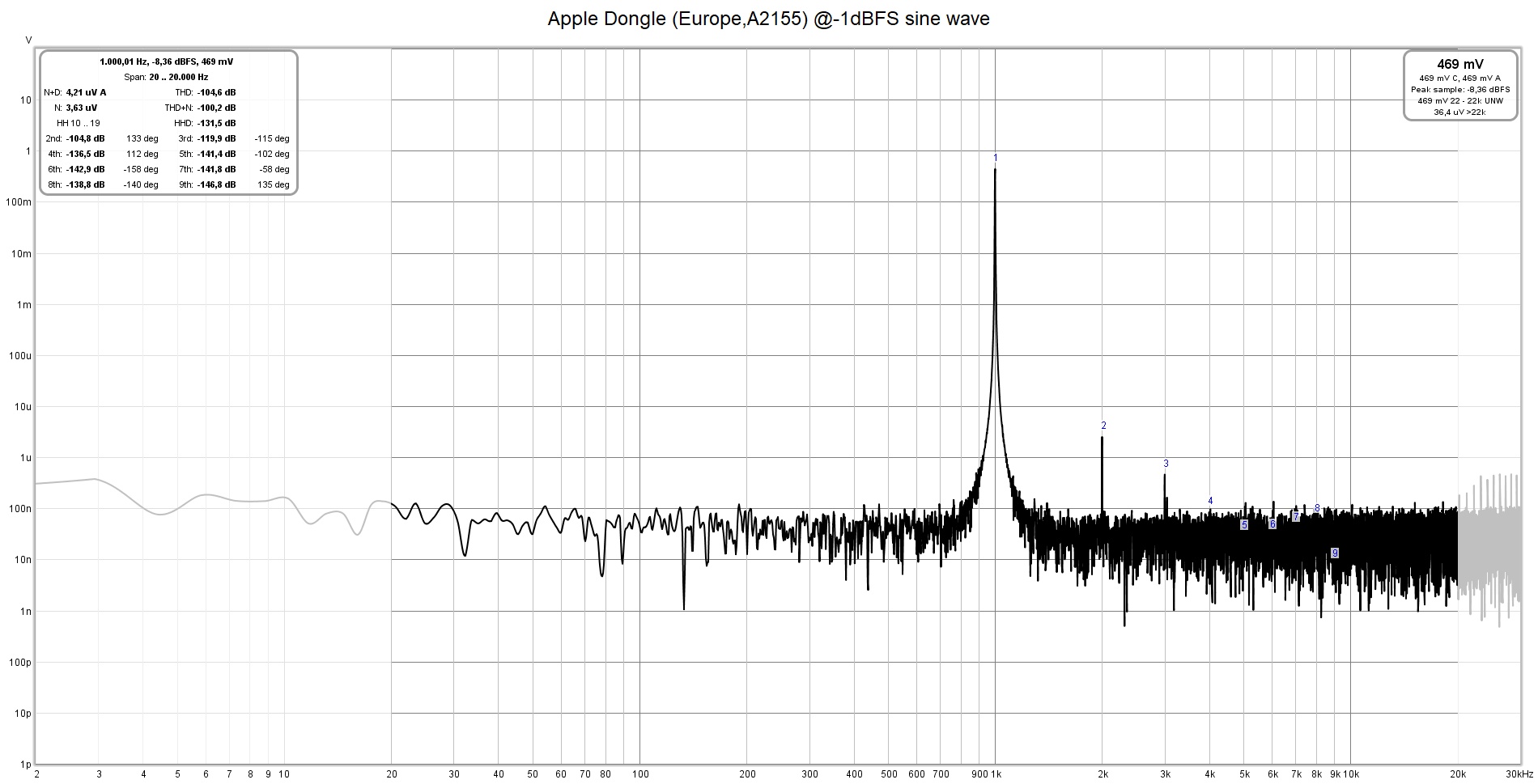Image resolution: width=1538 pixels, height=784 pixels.
Task: Click the '30kHz' frequency axis label
Action: pos(1520,774)
